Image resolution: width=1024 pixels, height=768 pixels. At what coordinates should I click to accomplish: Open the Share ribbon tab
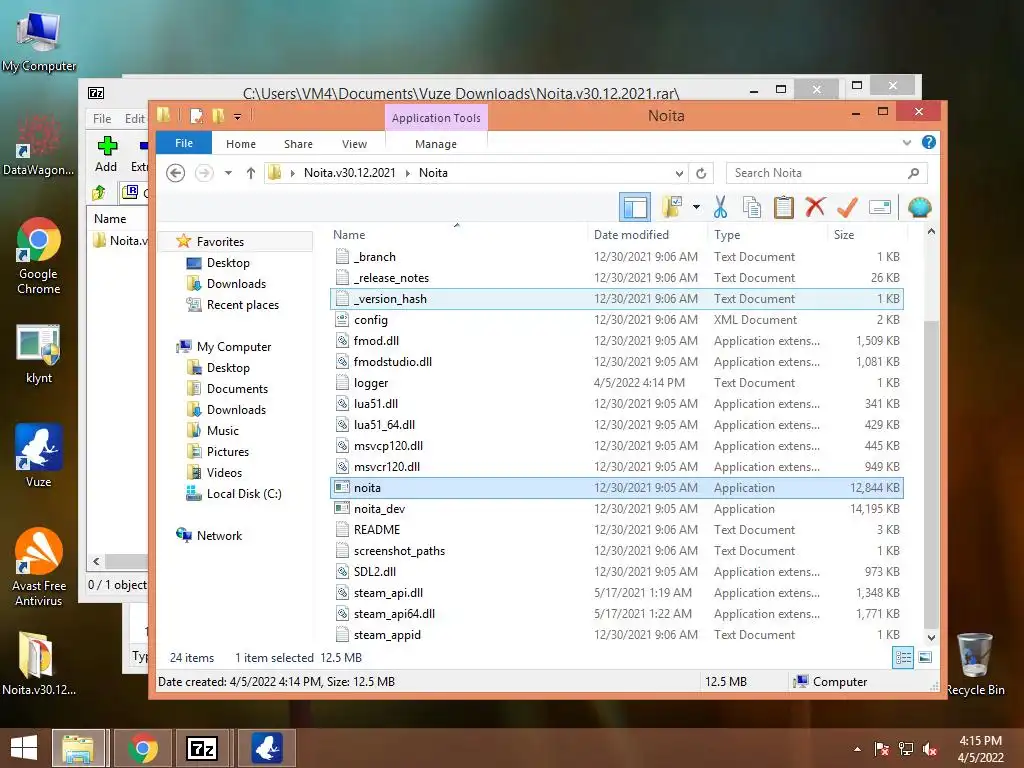pos(298,144)
